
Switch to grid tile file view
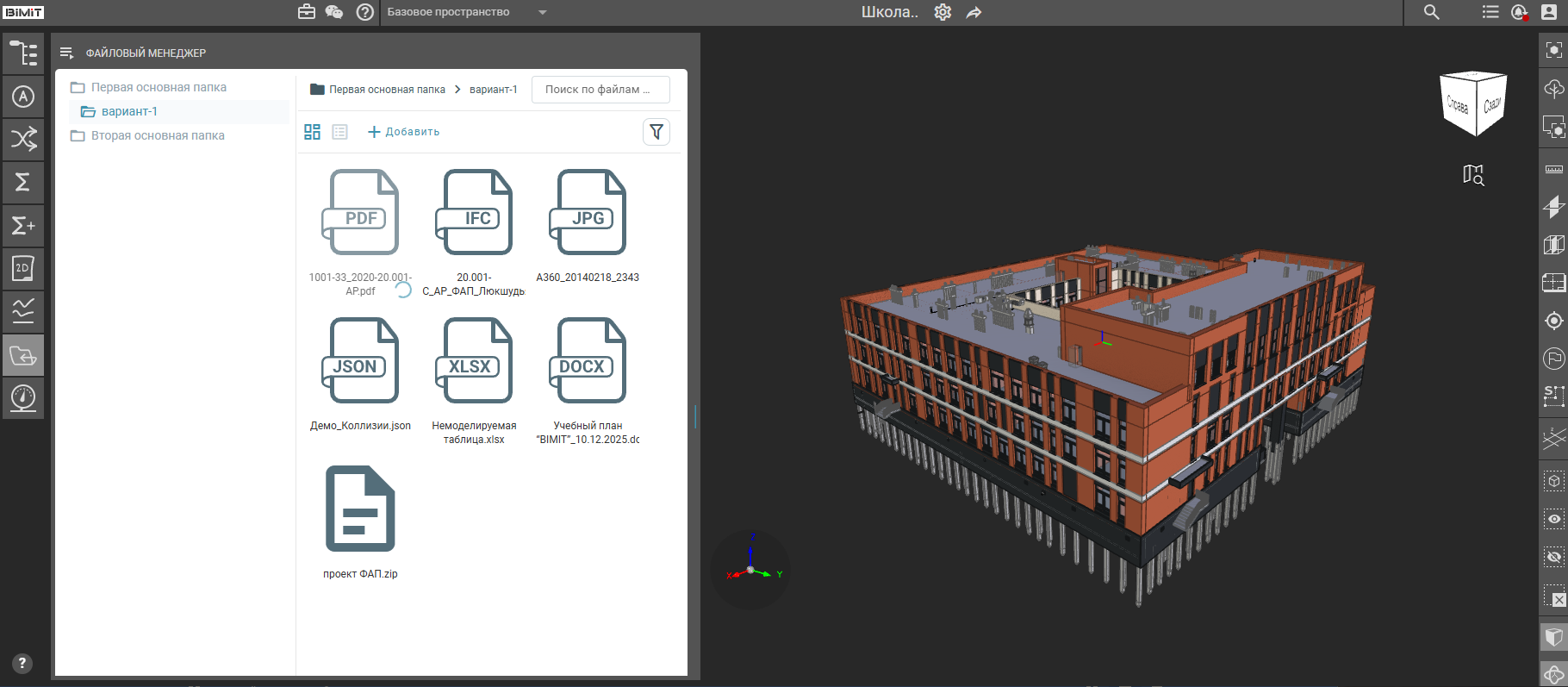click(312, 132)
